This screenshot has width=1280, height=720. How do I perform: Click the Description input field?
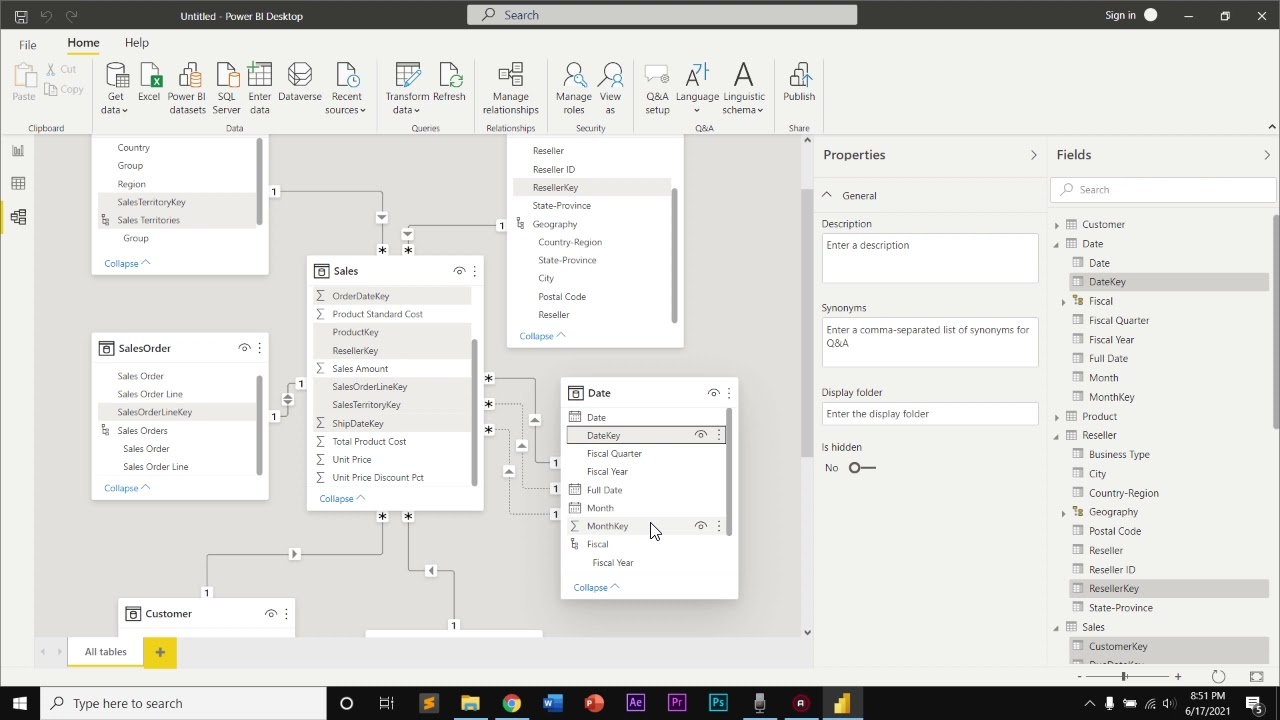point(930,259)
